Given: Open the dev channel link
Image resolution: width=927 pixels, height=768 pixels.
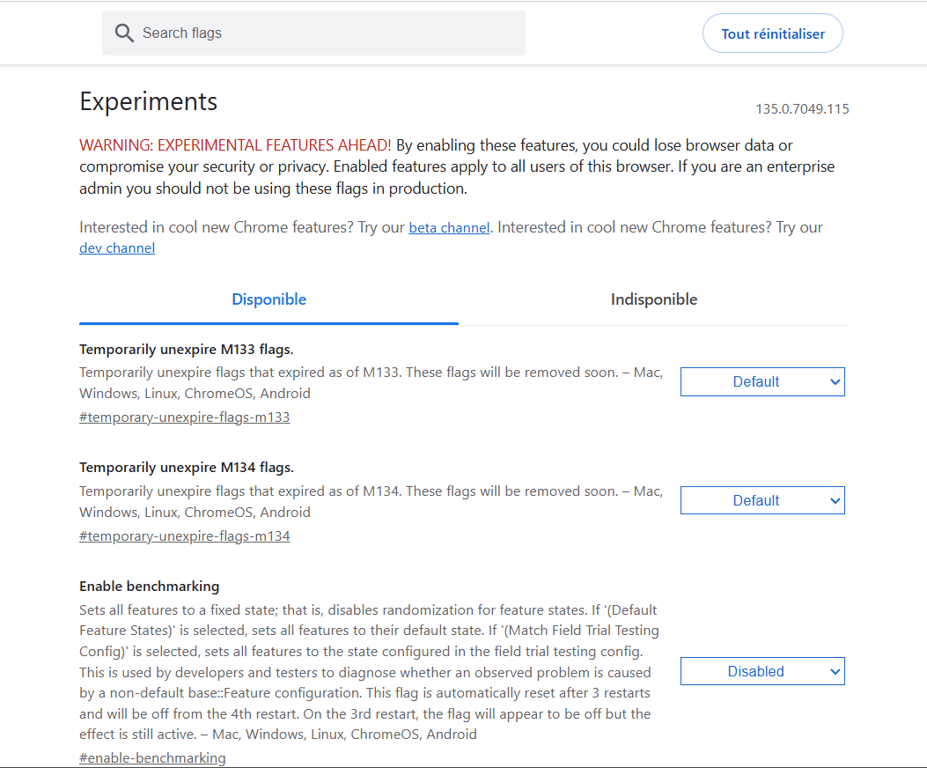Looking at the screenshot, I should 116,248.
